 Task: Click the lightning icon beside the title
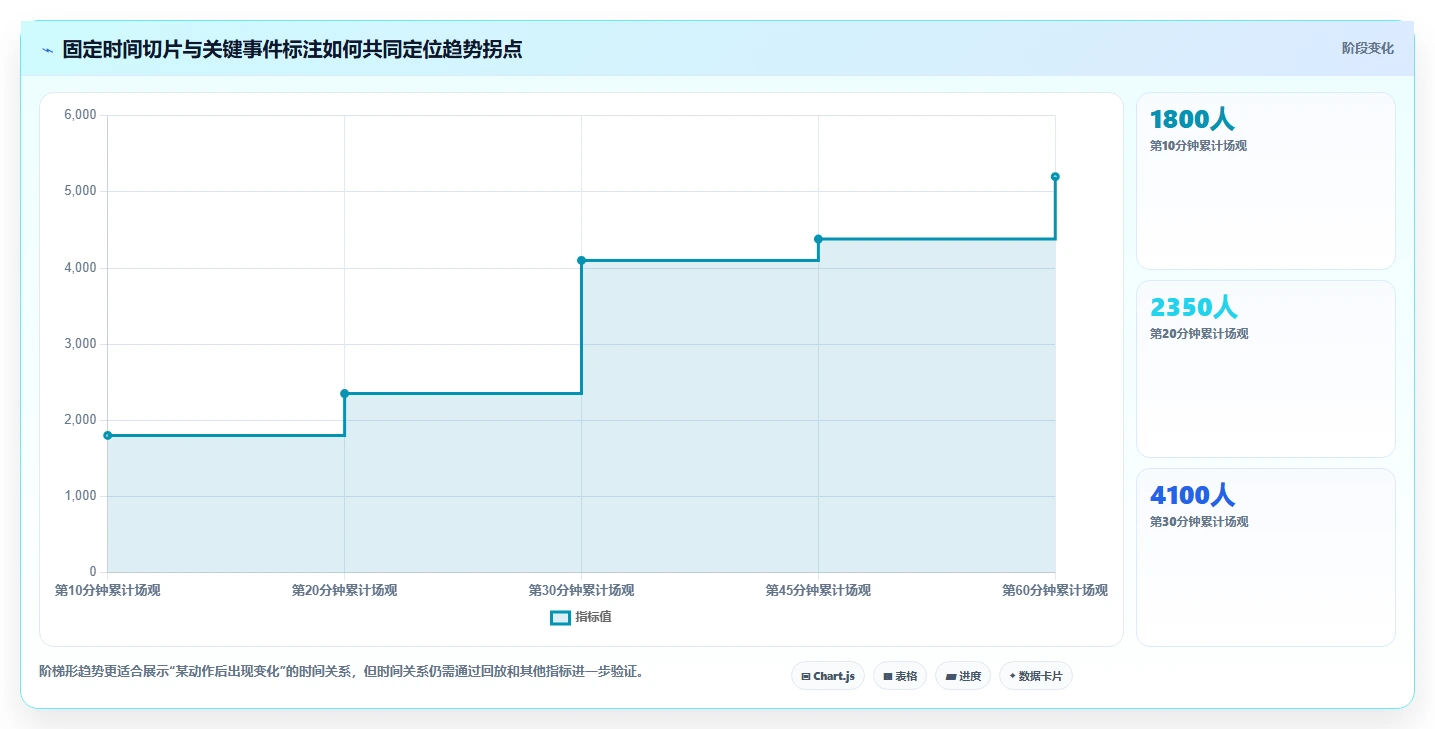[47, 50]
